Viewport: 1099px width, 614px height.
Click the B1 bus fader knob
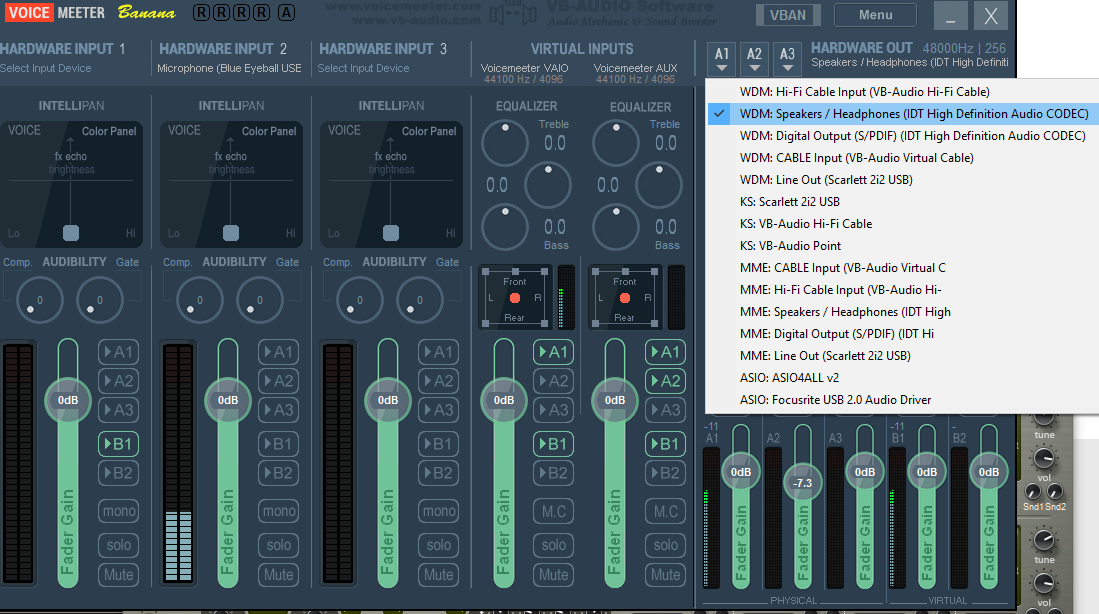[927, 472]
